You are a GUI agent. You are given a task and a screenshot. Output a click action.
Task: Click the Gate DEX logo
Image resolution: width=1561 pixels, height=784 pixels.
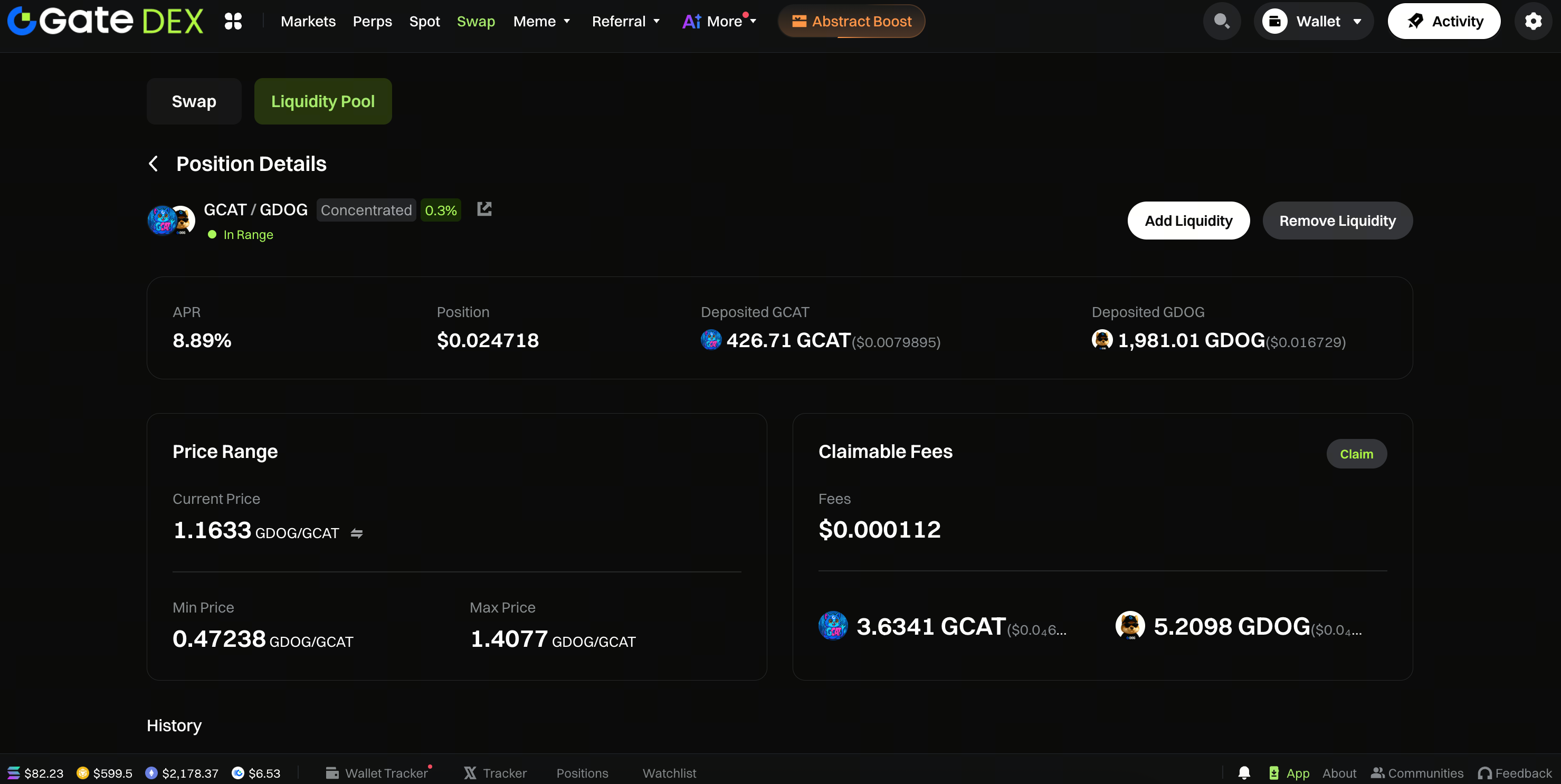(105, 21)
